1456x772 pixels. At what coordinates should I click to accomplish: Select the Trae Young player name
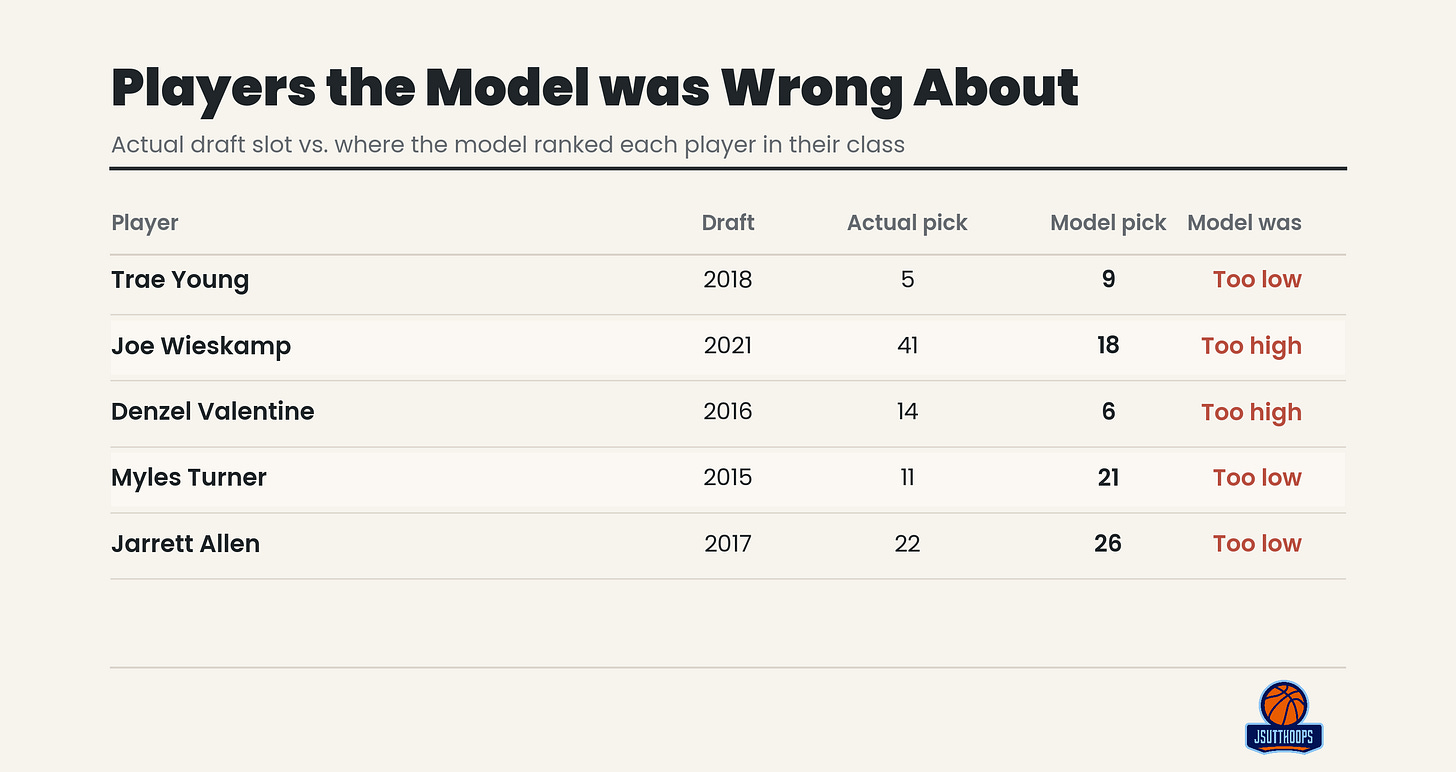click(x=180, y=280)
